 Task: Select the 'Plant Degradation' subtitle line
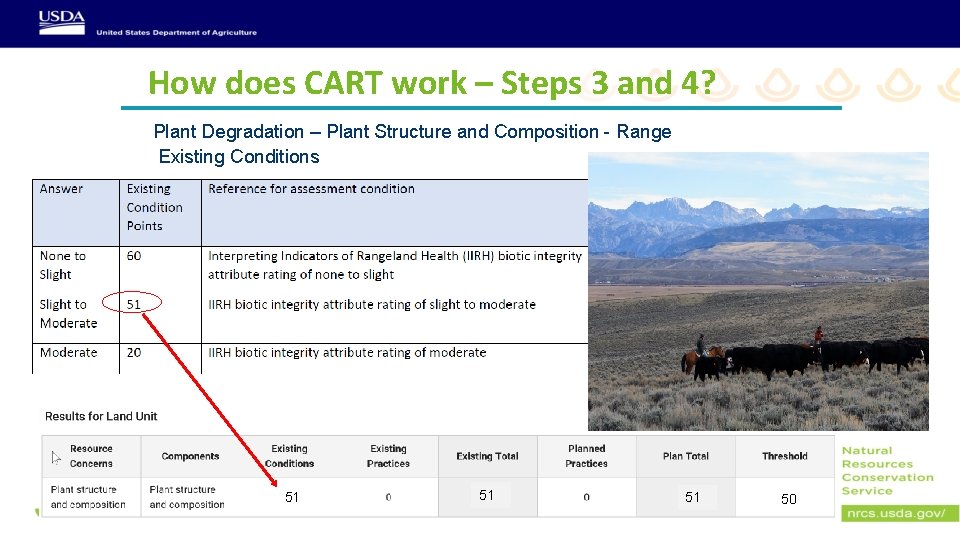[412, 132]
